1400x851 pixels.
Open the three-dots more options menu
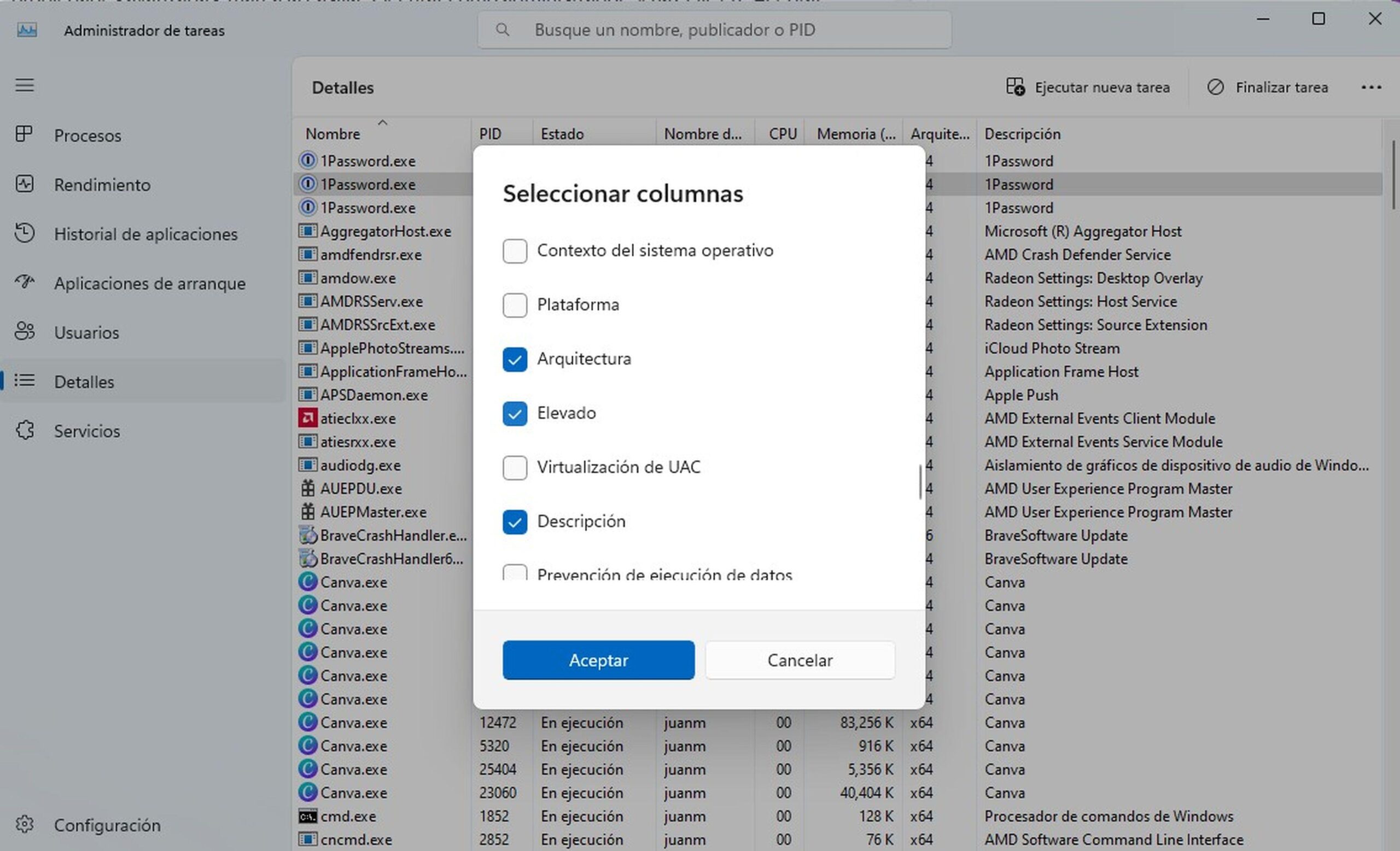click(x=1371, y=87)
